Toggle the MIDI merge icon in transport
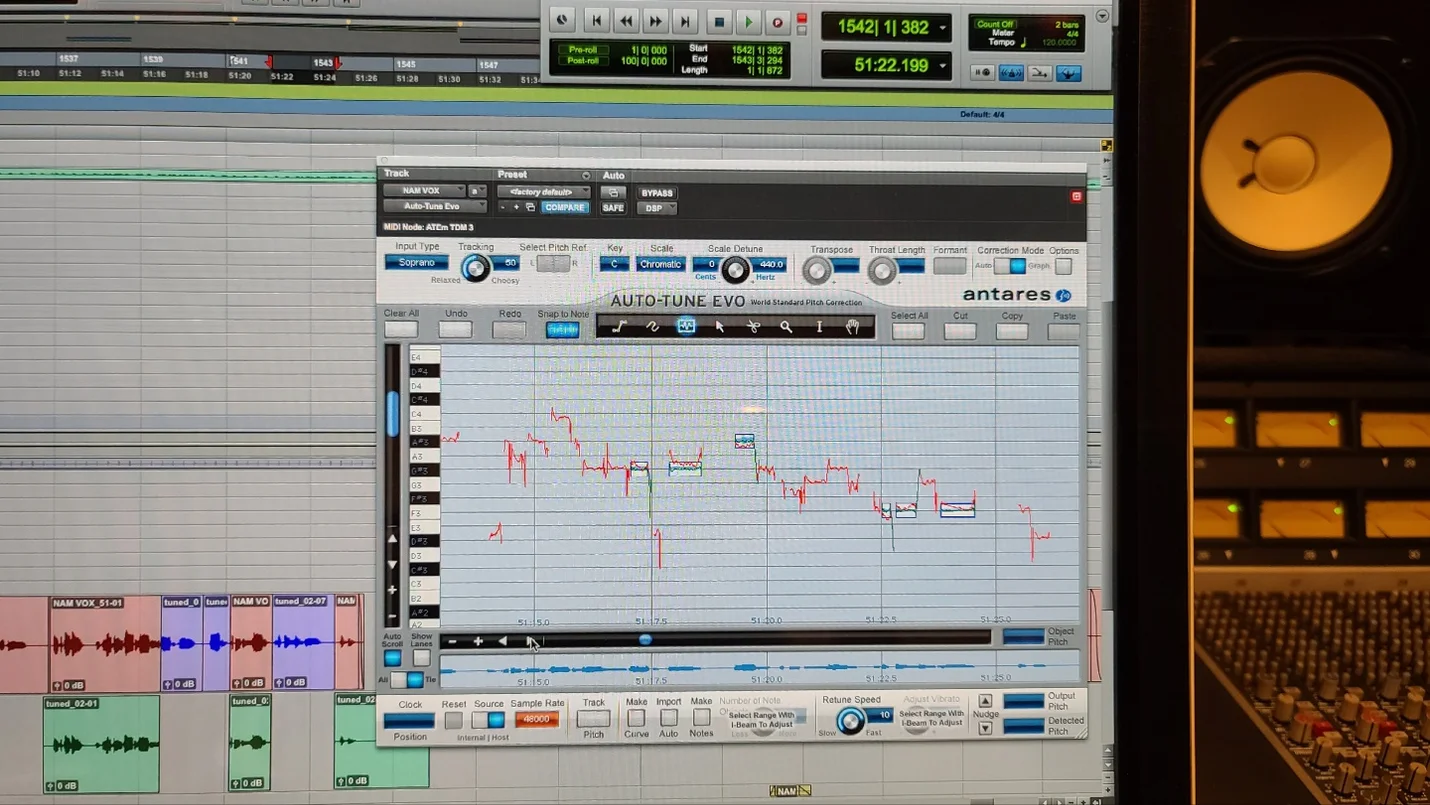 click(1040, 73)
